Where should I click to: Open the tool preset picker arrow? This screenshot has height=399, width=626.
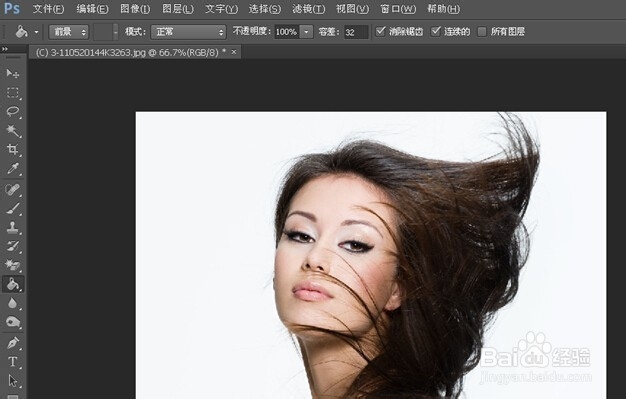[36, 32]
